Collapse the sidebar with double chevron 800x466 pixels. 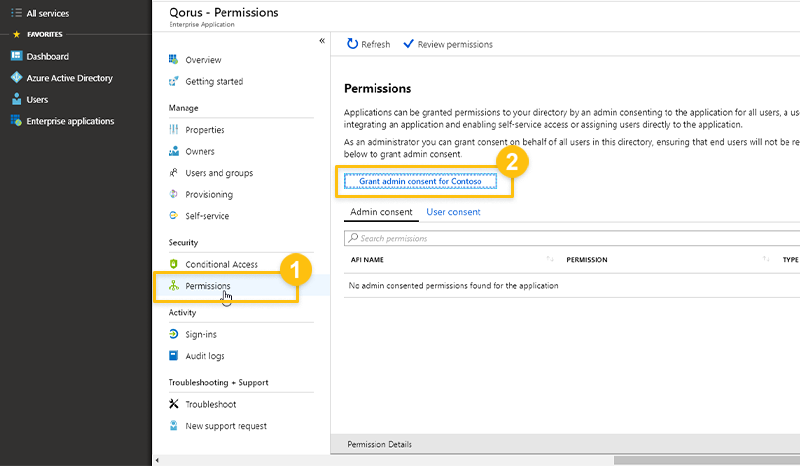pyautogui.click(x=321, y=41)
